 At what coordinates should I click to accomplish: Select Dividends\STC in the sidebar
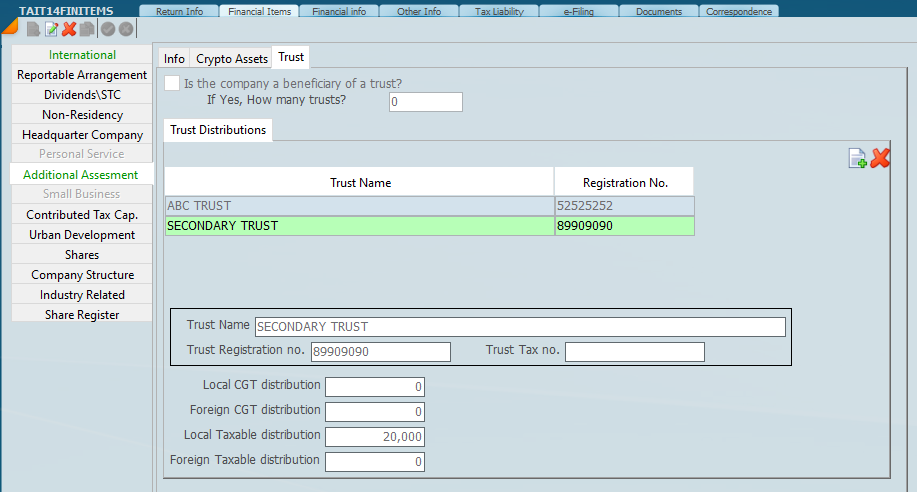click(x=82, y=95)
